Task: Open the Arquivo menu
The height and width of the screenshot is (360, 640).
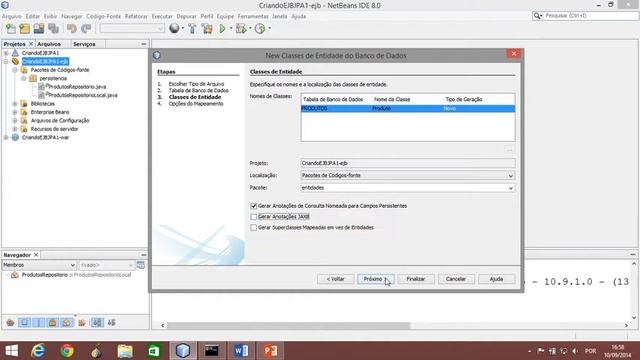Action: (11, 16)
